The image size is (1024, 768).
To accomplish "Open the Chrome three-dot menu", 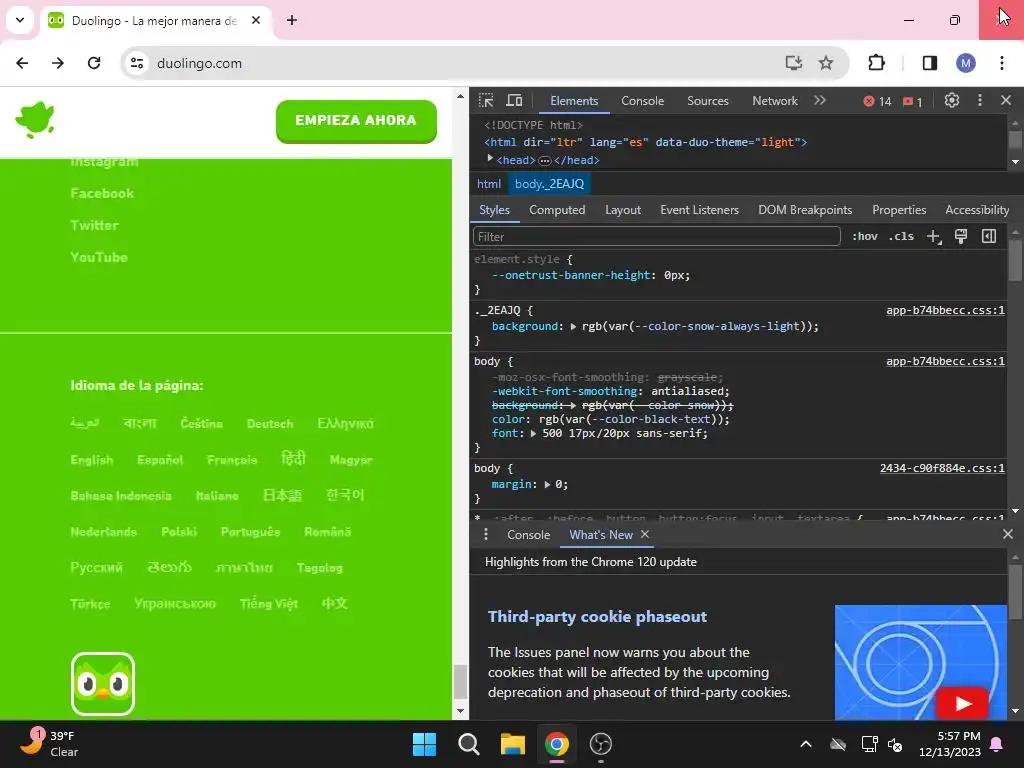I will (1002, 63).
